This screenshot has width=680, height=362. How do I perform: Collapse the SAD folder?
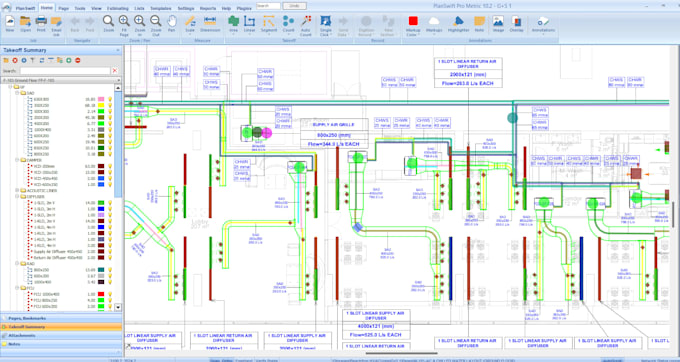click(x=17, y=93)
